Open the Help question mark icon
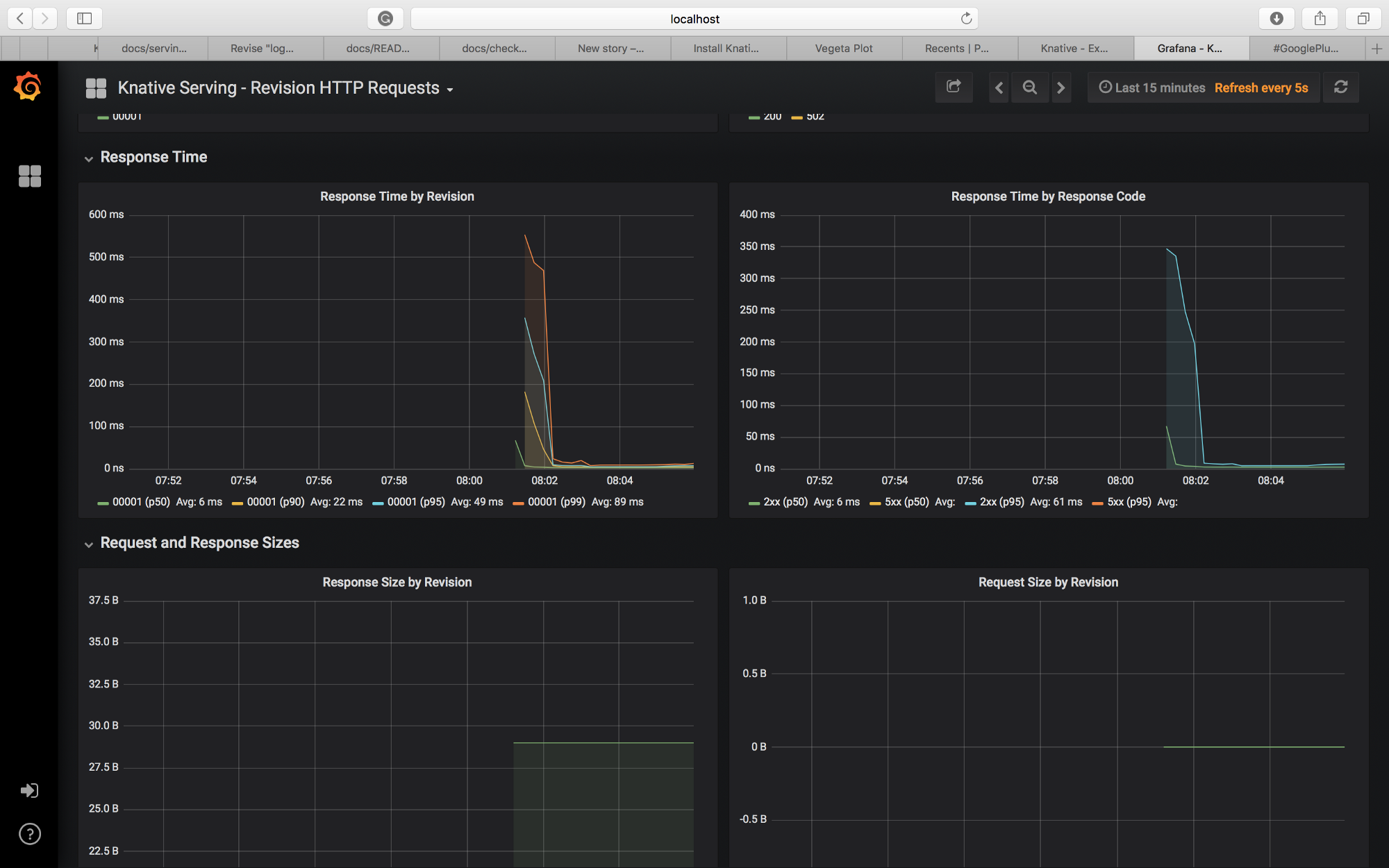This screenshot has width=1389, height=868. [x=29, y=834]
